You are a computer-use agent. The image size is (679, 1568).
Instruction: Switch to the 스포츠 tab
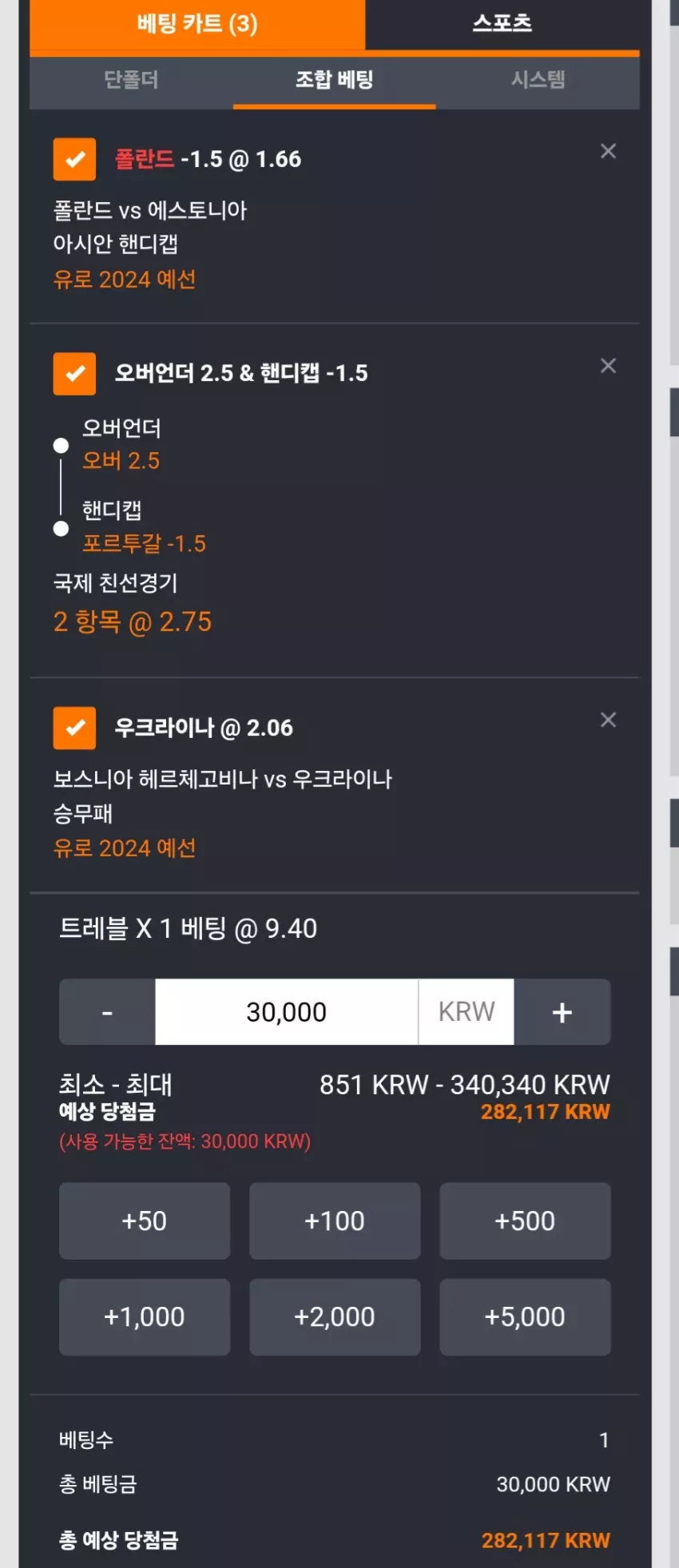(502, 24)
